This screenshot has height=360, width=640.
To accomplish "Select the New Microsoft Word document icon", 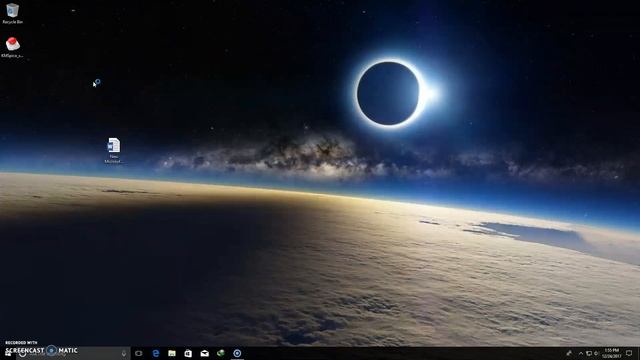I will (113, 150).
